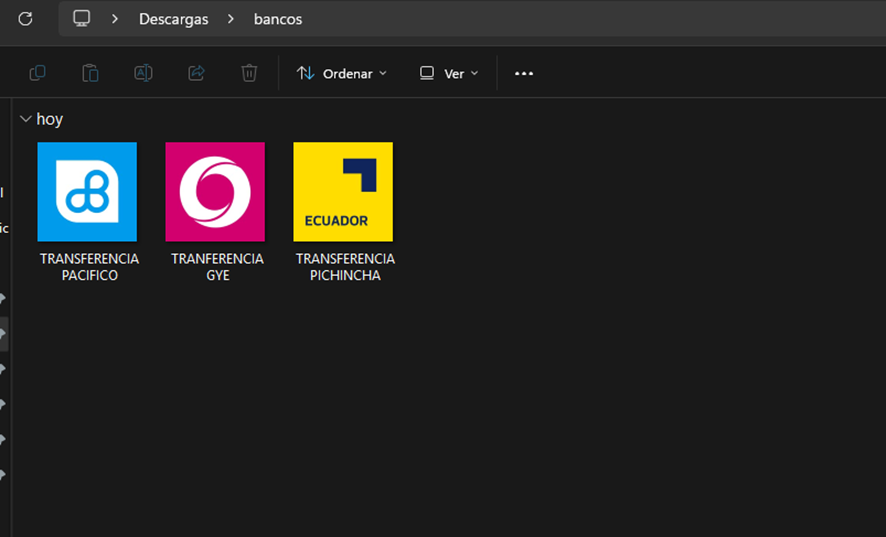Click the Delete trash icon
Viewport: 886px width, 537px height.
point(249,73)
